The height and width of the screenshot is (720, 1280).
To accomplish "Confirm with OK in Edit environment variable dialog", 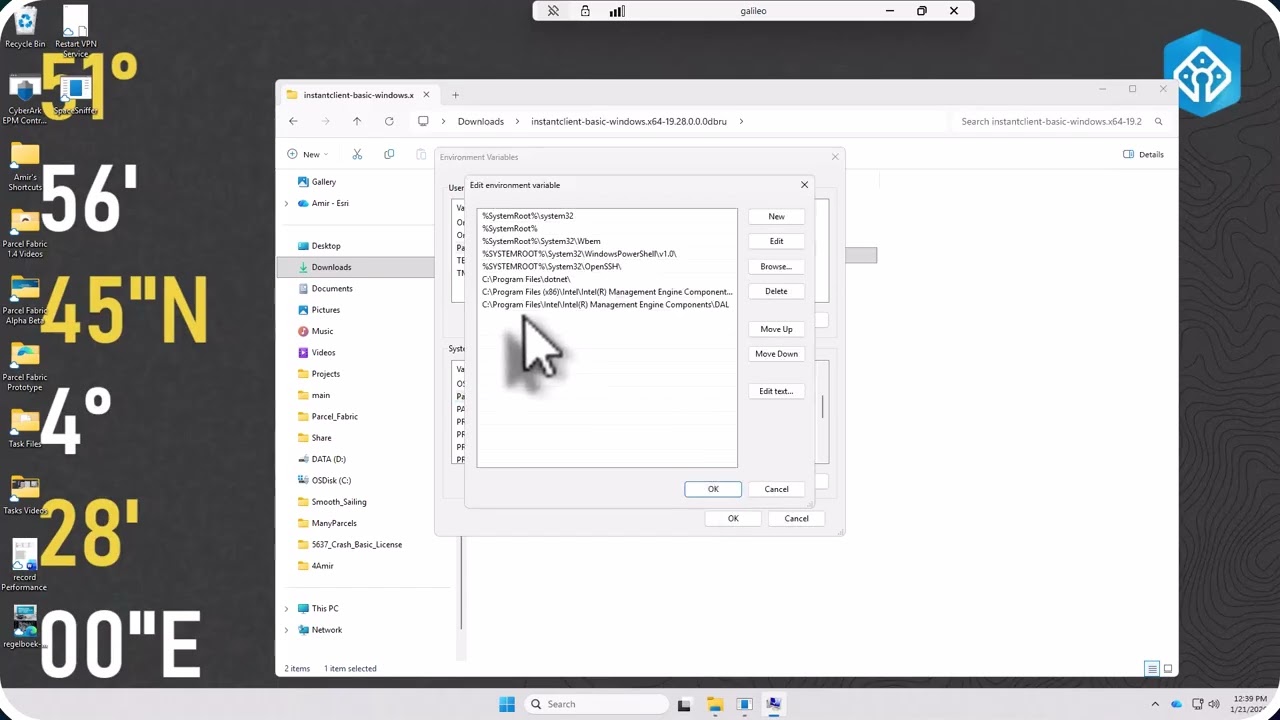I will coord(713,489).
